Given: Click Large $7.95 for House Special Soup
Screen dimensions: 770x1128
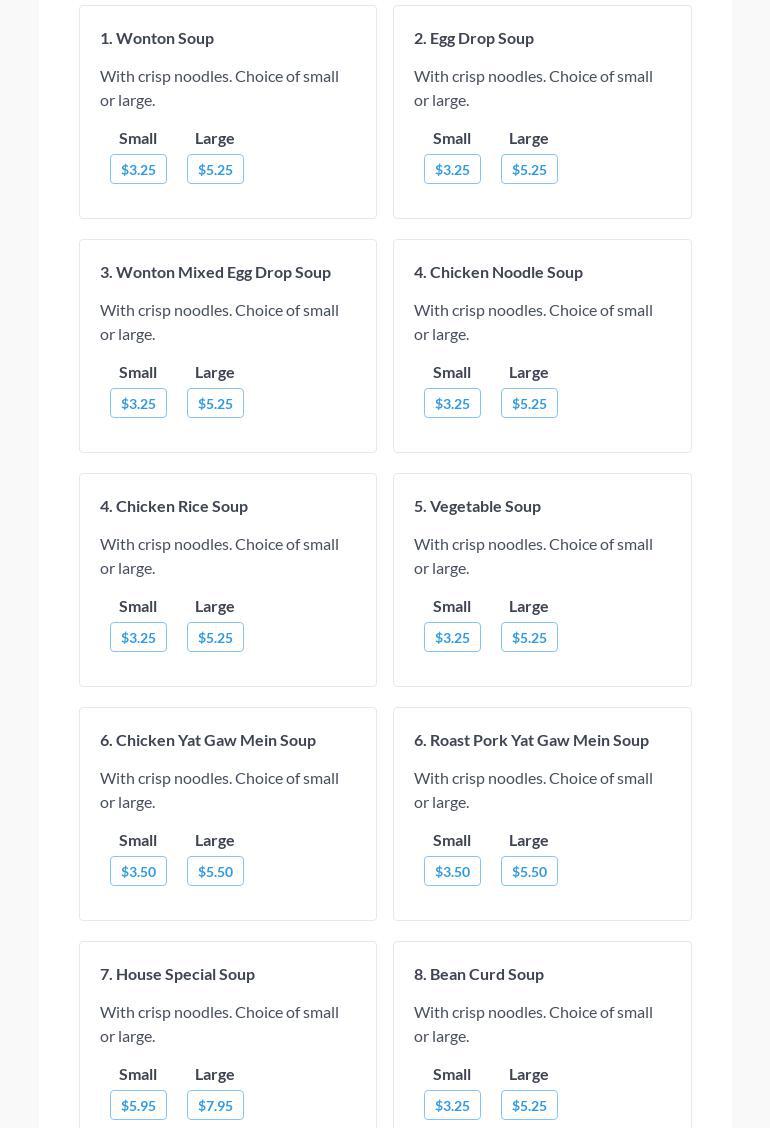Looking at the screenshot, I should [x=215, y=1105].
